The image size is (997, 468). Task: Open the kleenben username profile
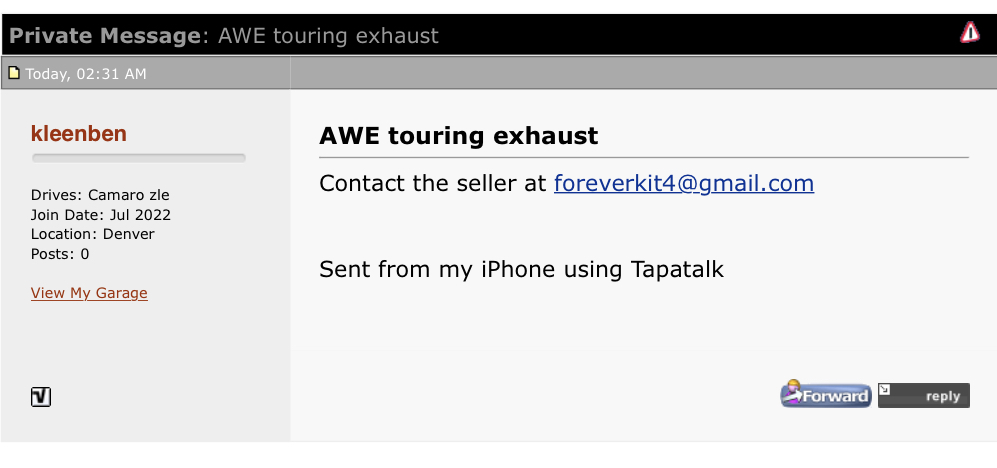79,134
